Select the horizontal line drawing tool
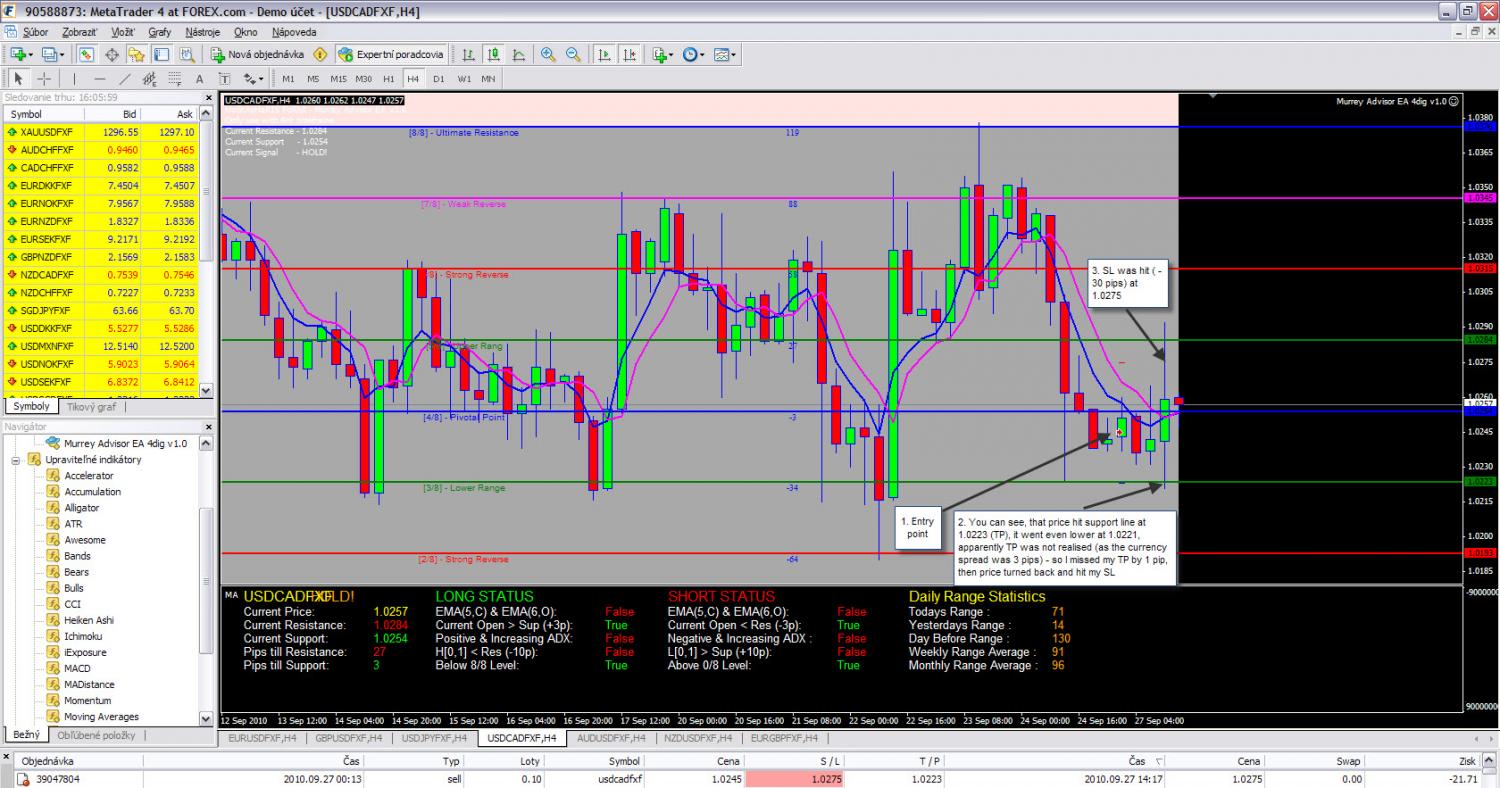 pyautogui.click(x=99, y=78)
